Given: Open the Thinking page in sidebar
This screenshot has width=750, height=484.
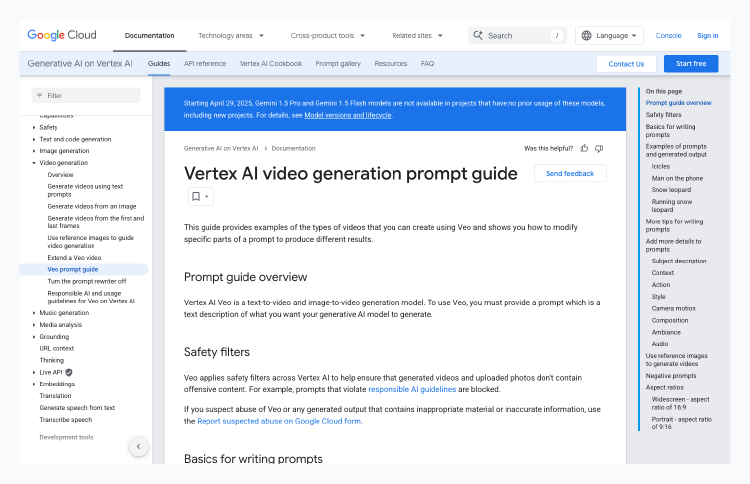Looking at the screenshot, I should click(51, 360).
